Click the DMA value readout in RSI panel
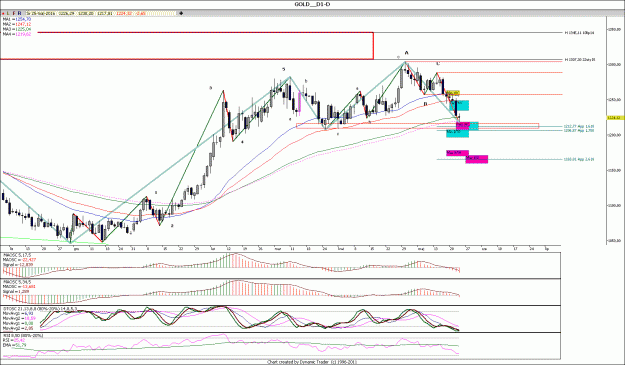Viewport: 625px width, 365px height. click(x=14, y=345)
